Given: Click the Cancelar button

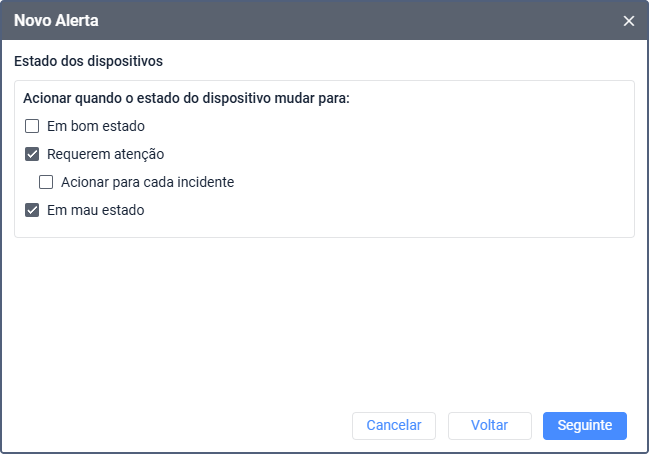Looking at the screenshot, I should (394, 425).
